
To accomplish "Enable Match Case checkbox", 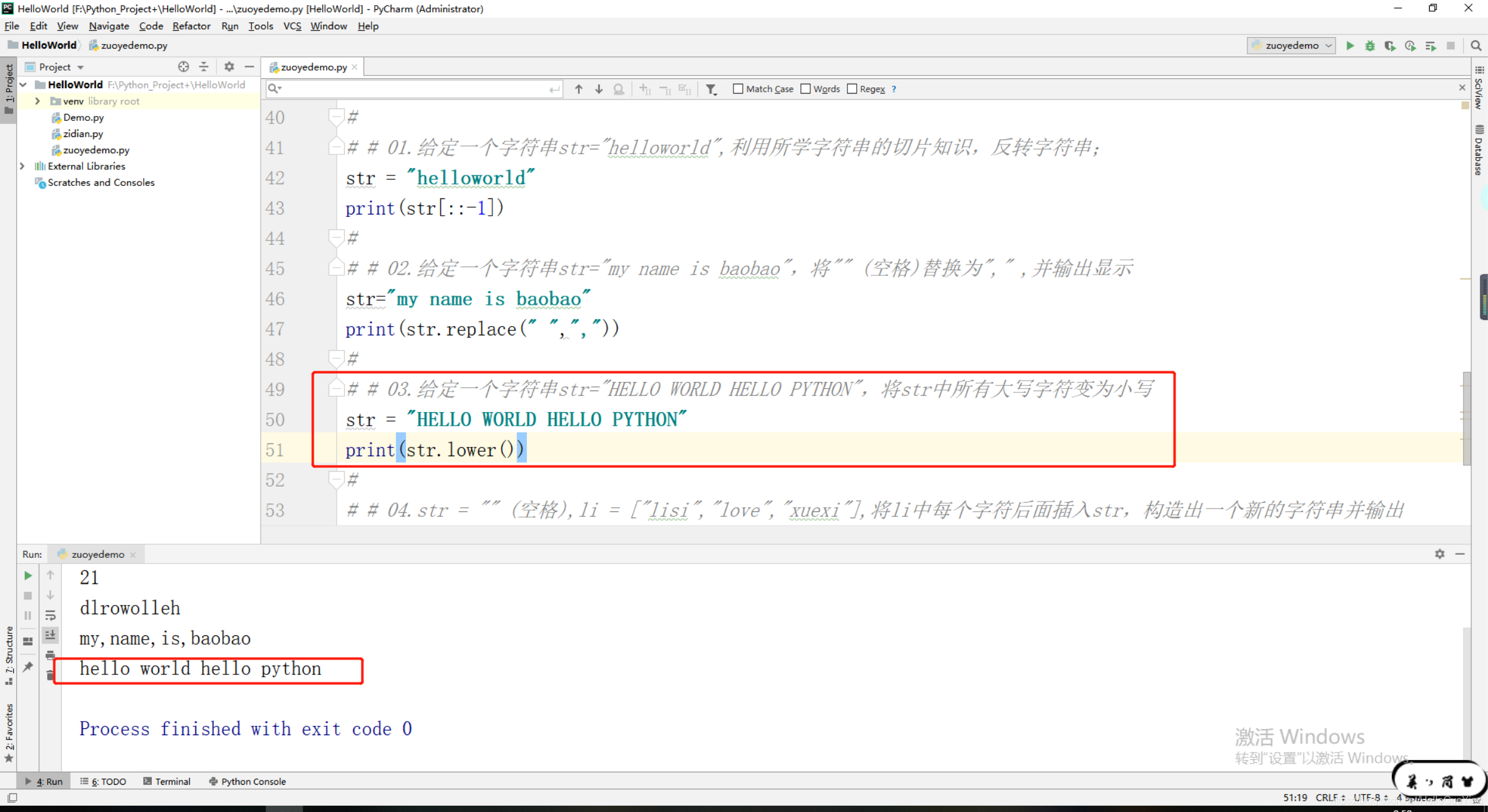I will (x=738, y=89).
